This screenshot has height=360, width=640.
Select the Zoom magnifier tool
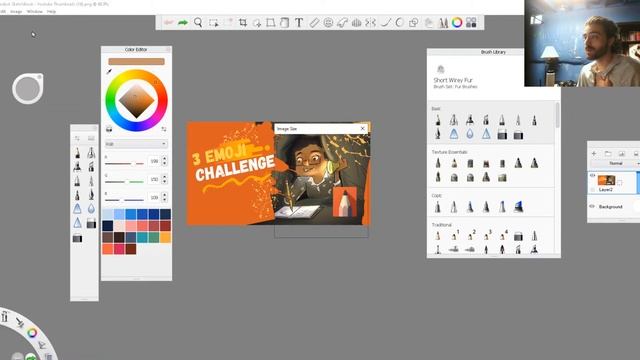point(198,22)
